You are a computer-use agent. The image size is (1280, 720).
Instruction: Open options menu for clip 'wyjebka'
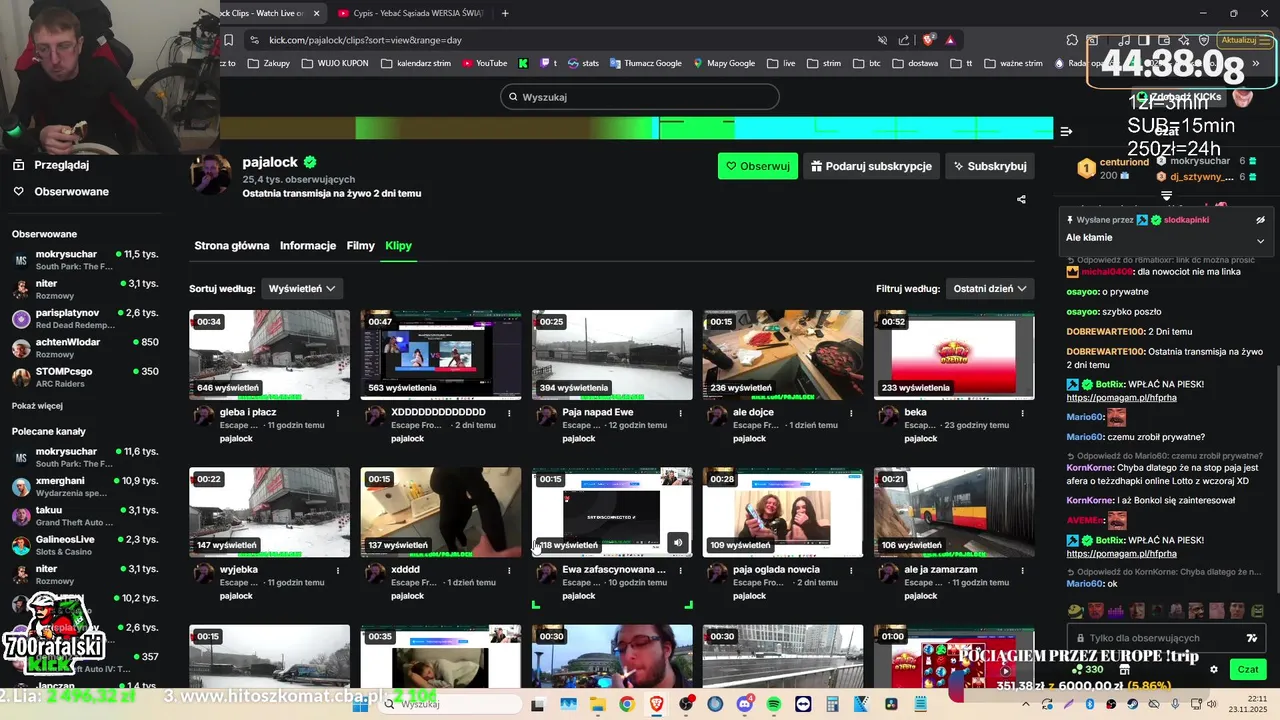(338, 569)
